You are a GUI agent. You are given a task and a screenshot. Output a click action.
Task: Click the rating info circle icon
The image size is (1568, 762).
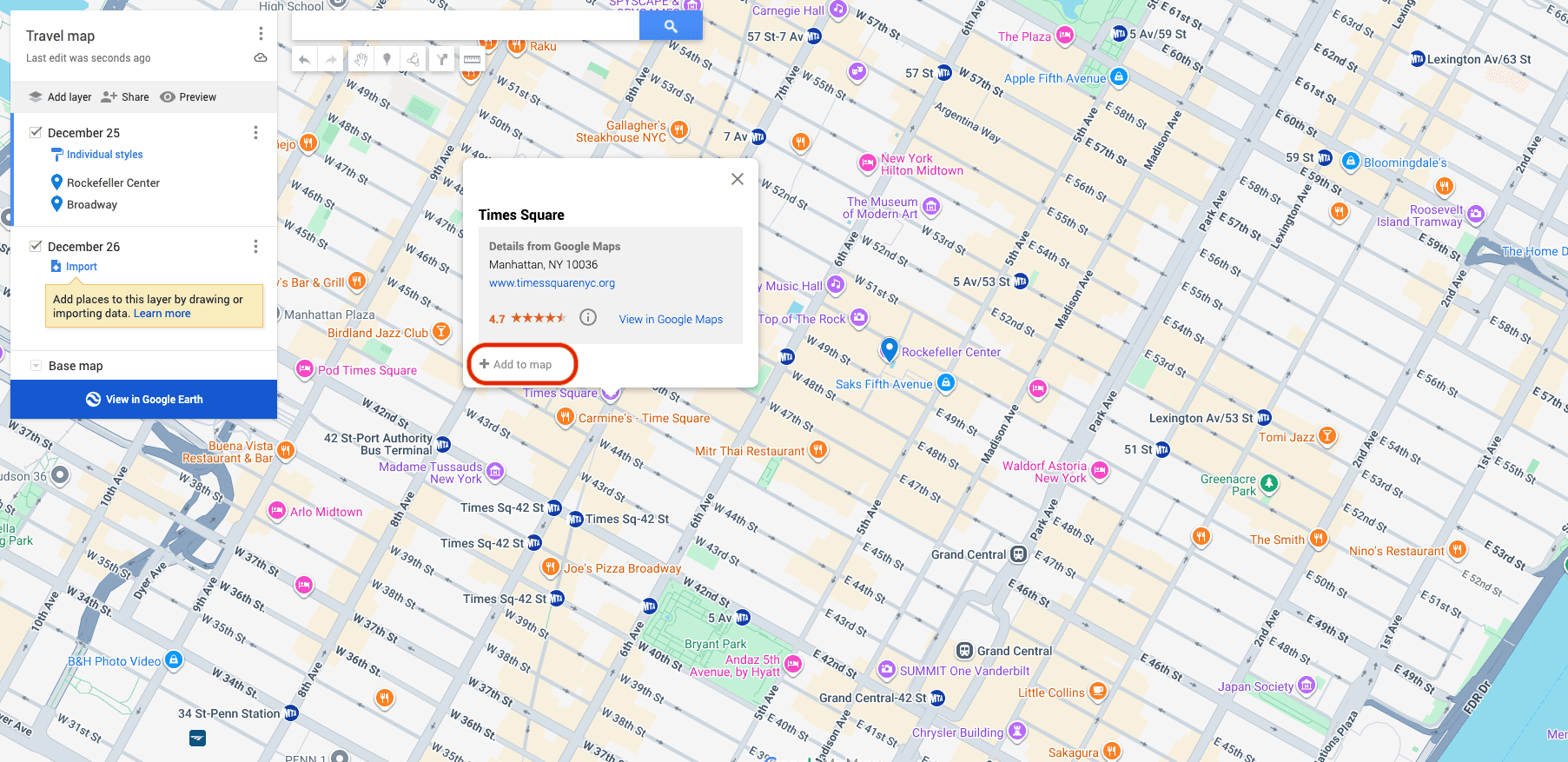(x=588, y=317)
